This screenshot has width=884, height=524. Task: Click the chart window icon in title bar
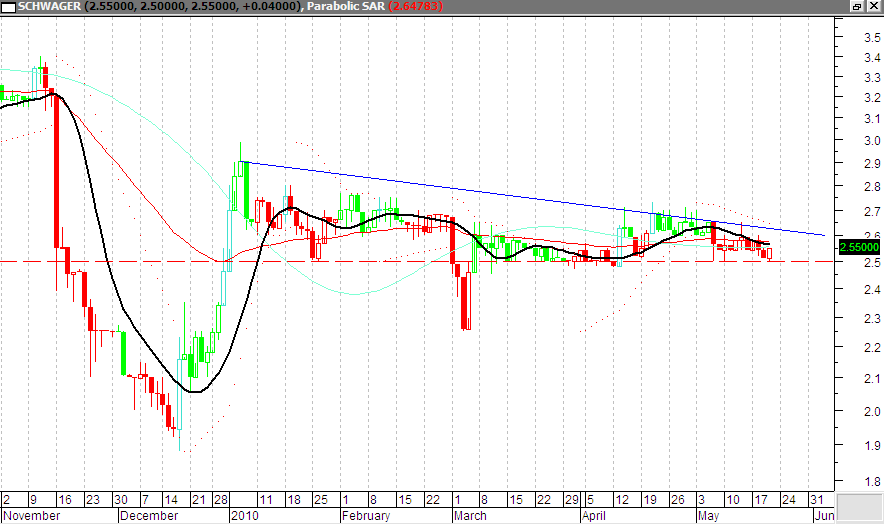click(8, 7)
